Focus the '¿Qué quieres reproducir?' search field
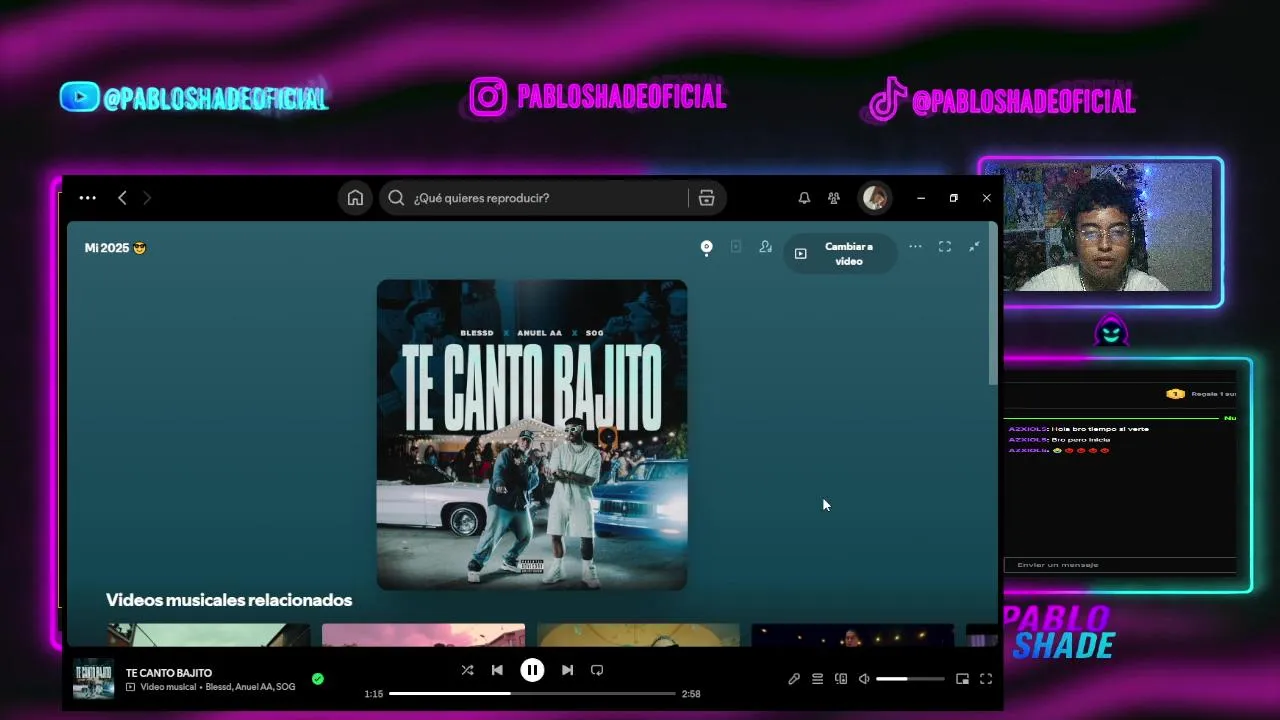1280x720 pixels. [532, 198]
